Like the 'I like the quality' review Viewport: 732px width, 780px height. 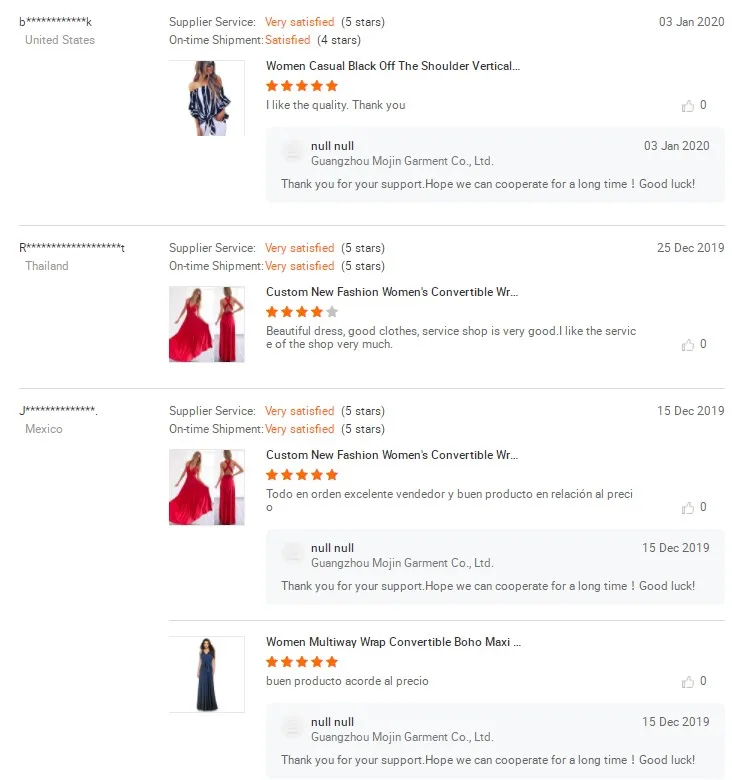(x=688, y=106)
